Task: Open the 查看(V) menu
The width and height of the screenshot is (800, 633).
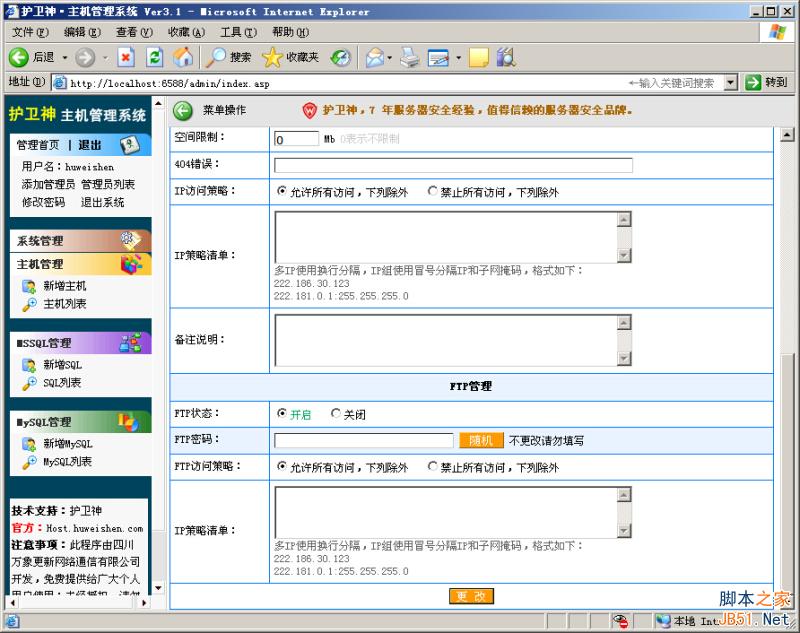Action: tap(134, 32)
